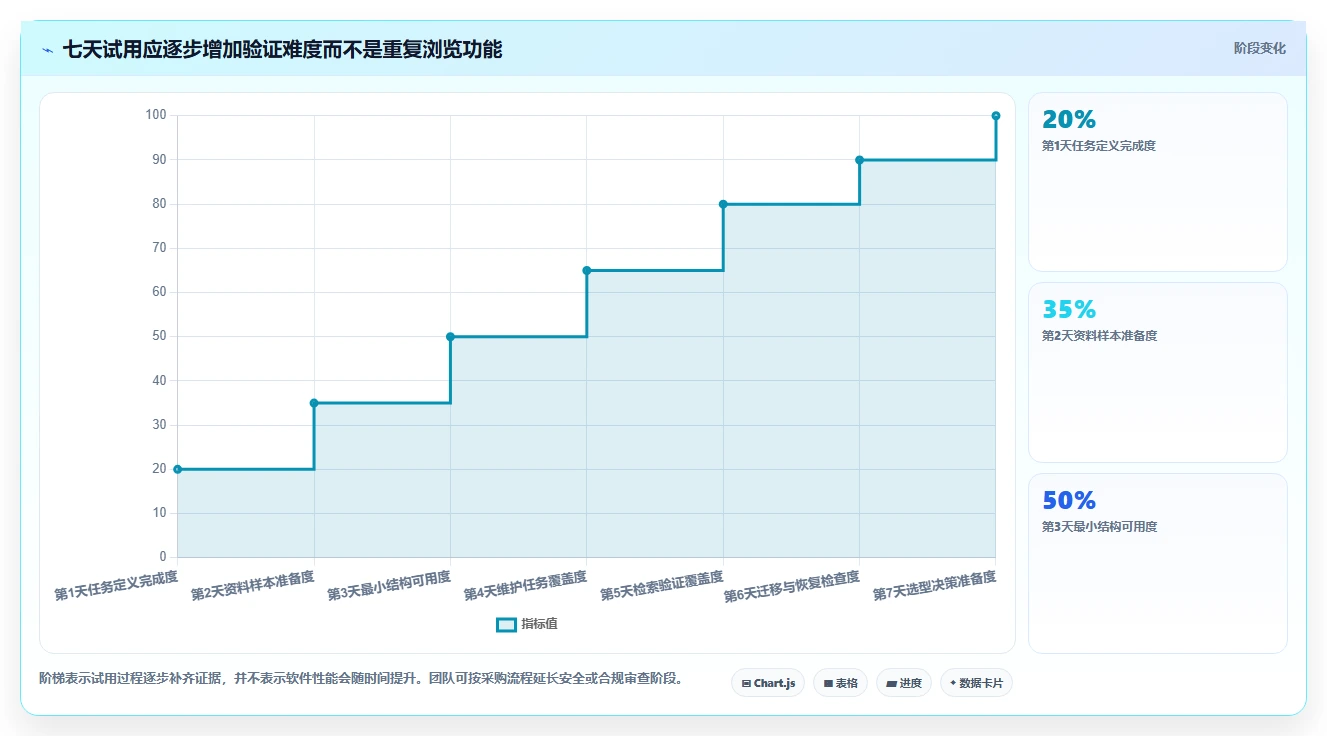Click the data point at value 20

178,469
